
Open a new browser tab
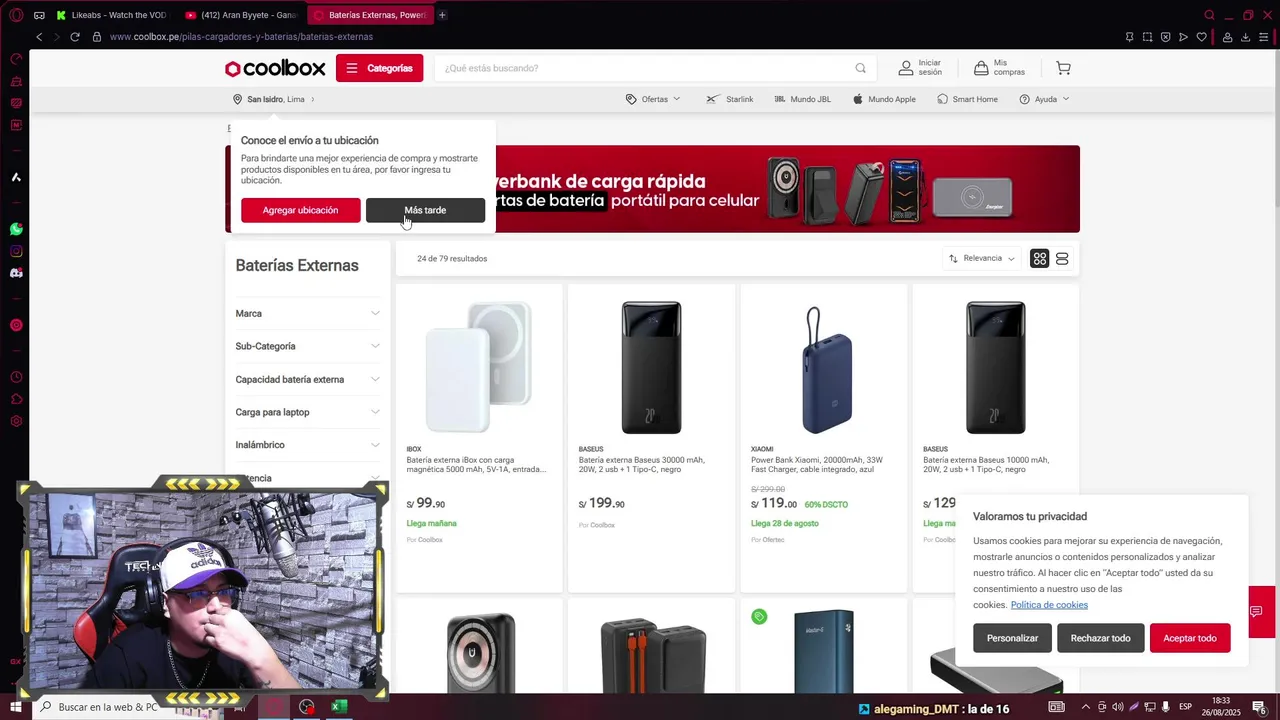coord(442,15)
